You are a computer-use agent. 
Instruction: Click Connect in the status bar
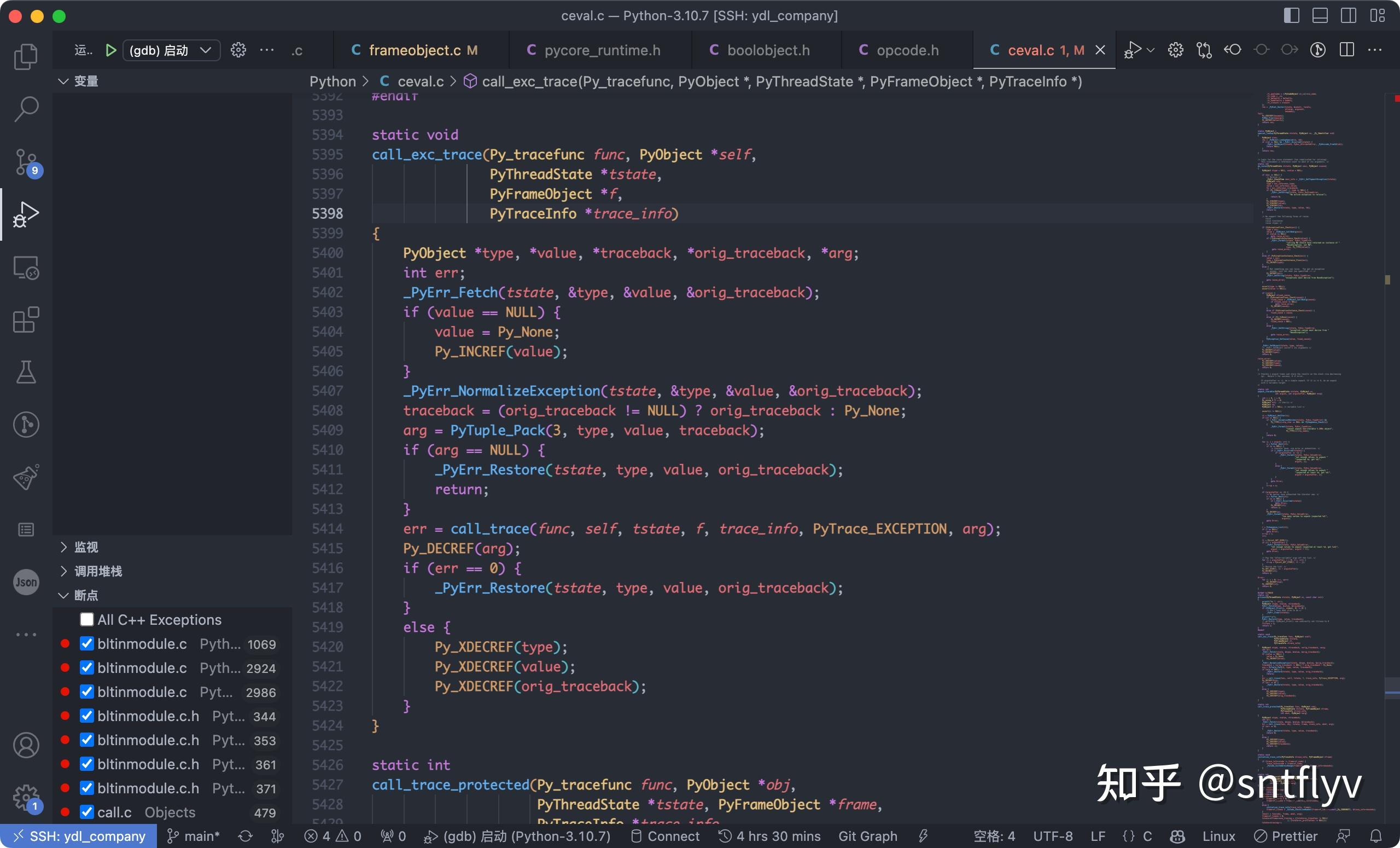click(673, 836)
